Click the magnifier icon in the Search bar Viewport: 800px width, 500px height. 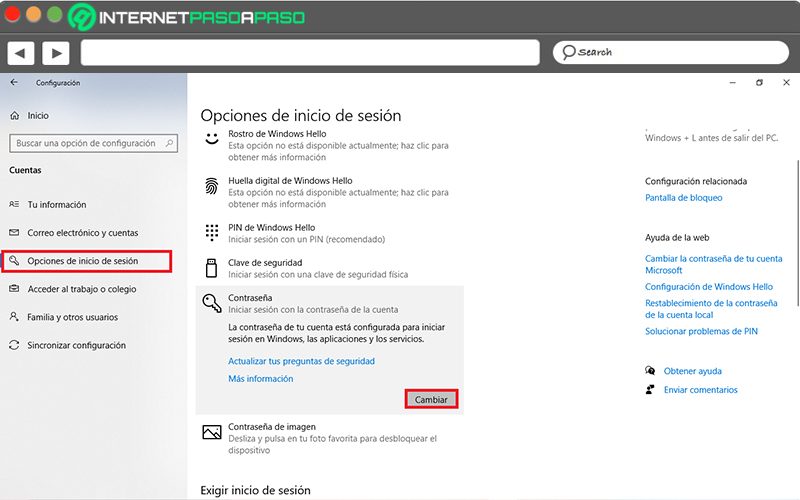(x=568, y=52)
